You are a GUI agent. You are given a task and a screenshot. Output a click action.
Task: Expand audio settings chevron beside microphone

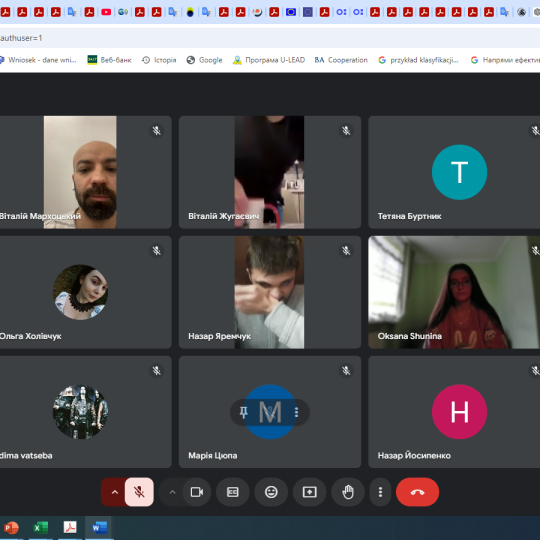click(x=115, y=492)
